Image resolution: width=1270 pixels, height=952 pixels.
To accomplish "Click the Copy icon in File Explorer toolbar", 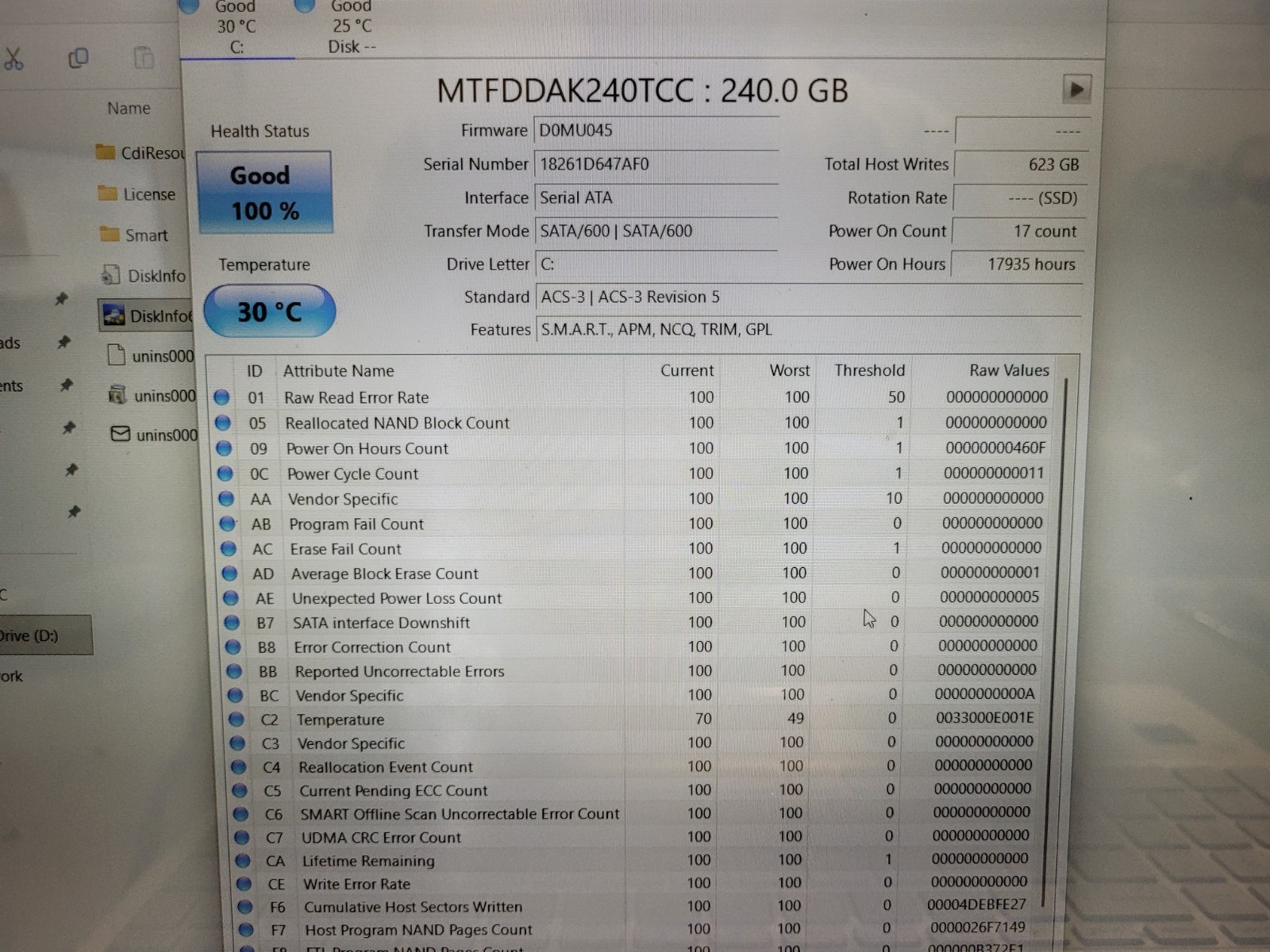I will pos(78,58).
